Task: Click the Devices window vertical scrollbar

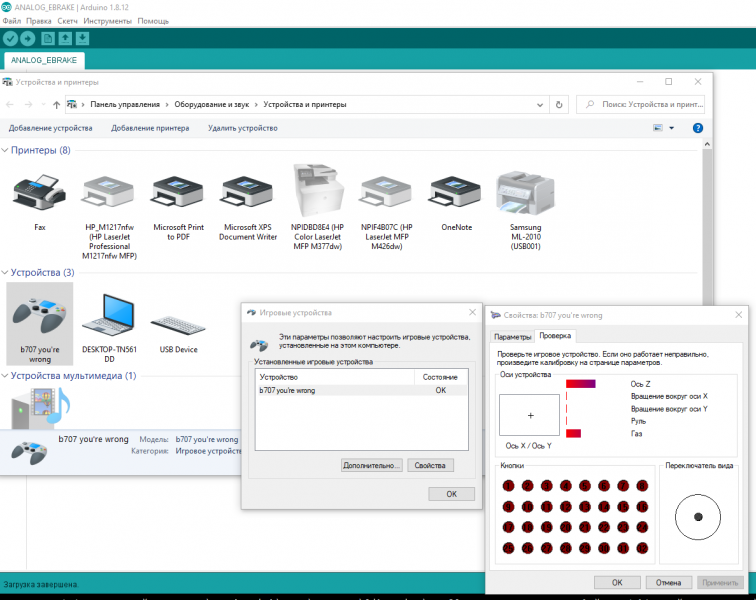Action: pyautogui.click(x=707, y=222)
